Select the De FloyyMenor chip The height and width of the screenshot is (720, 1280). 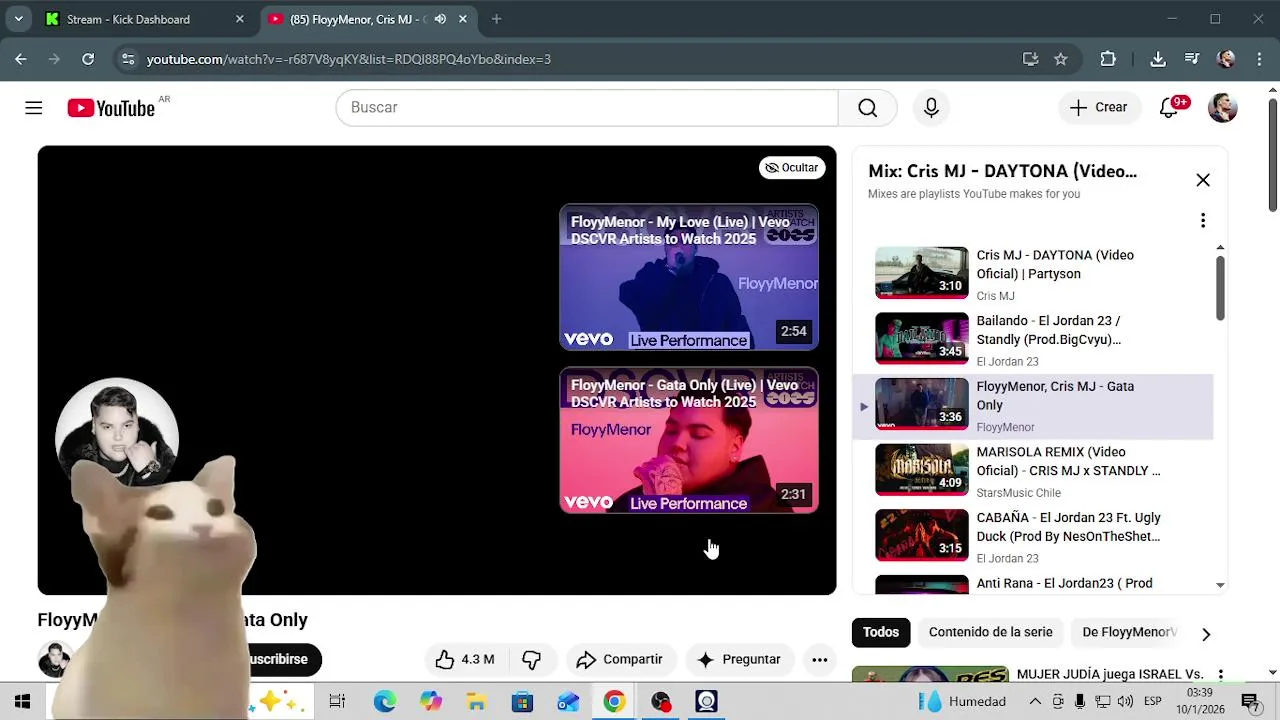coord(1129,632)
